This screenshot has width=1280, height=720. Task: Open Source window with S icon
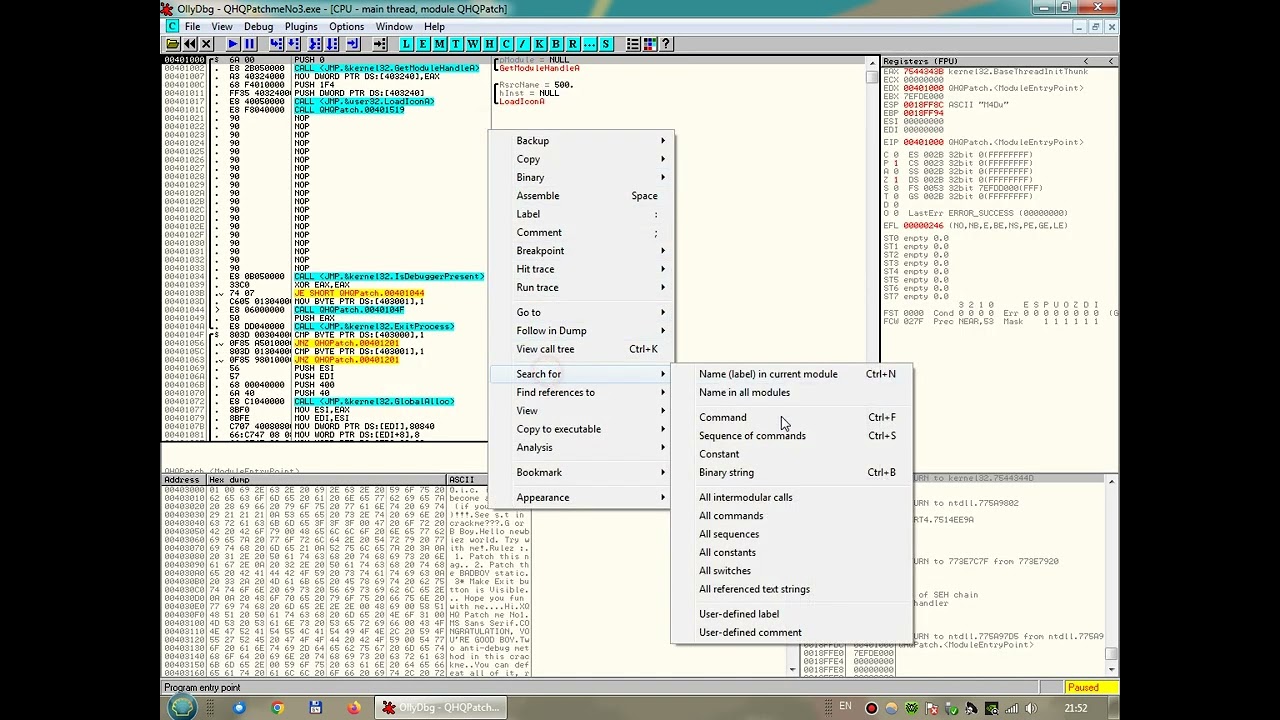tap(606, 44)
